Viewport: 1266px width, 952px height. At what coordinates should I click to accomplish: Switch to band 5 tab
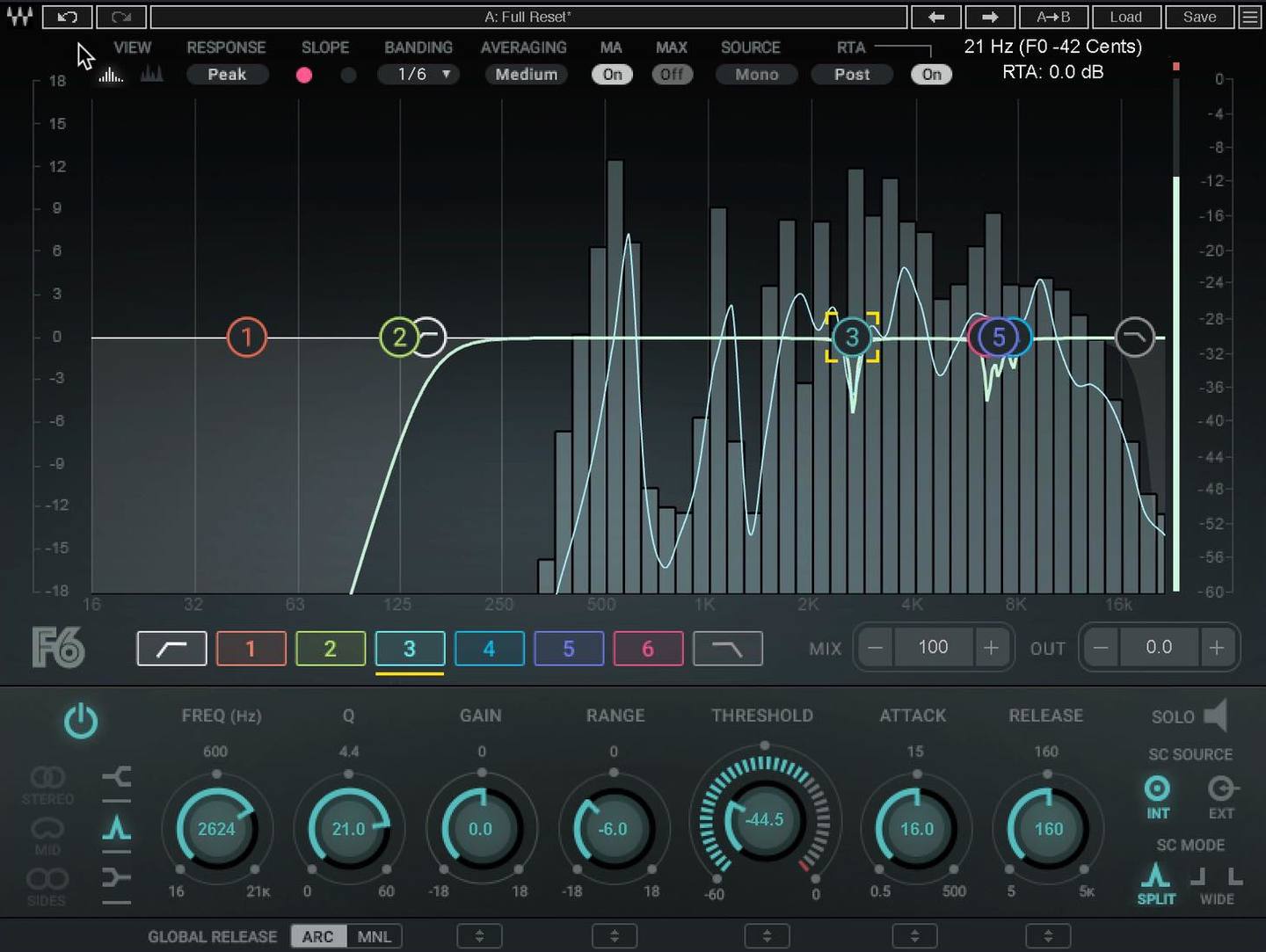[569, 649]
